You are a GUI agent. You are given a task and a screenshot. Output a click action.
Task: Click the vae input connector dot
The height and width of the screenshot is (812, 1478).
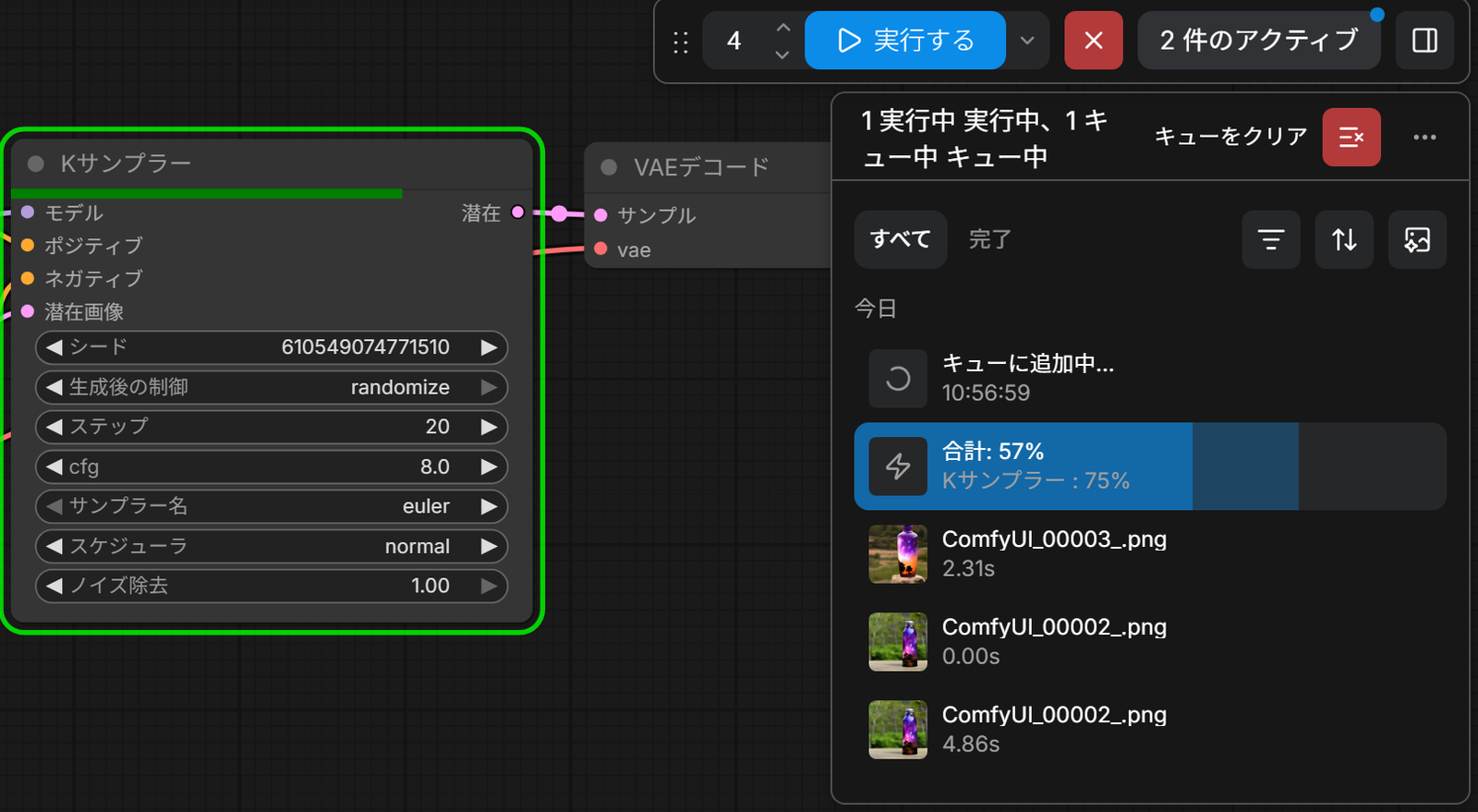[600, 248]
